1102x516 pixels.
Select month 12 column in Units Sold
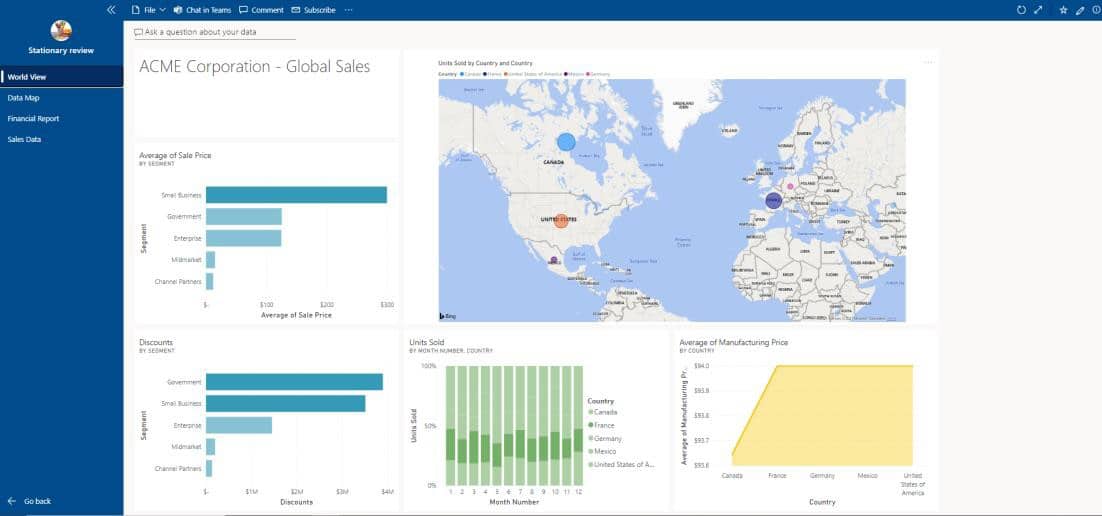pos(578,425)
